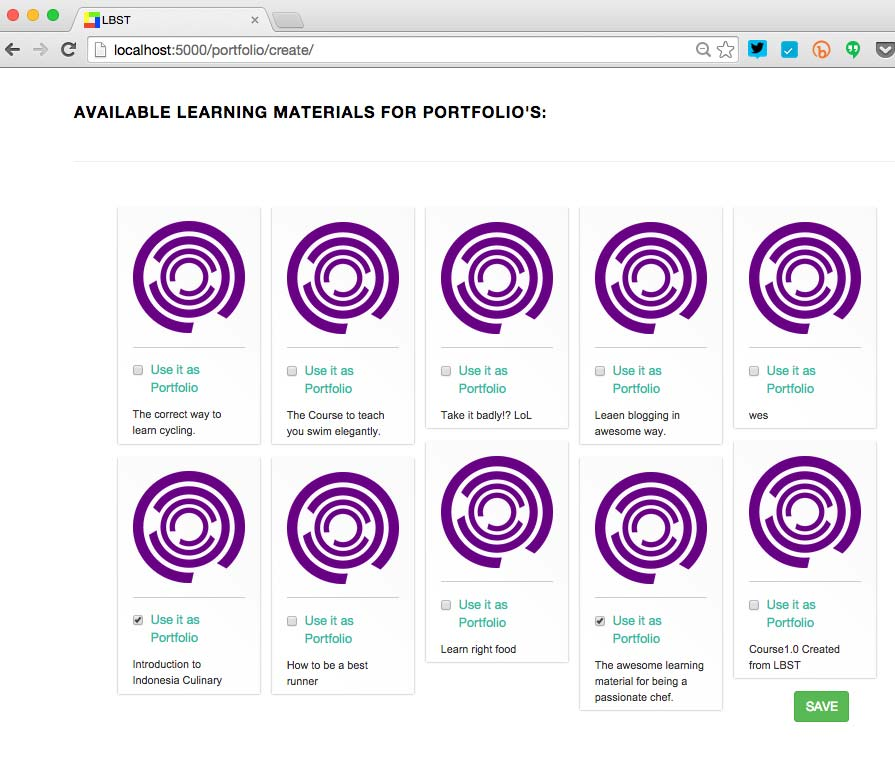This screenshot has width=895, height=764.
Task: Click the text 'The correct way to learn cycling.'
Action: [x=177, y=423]
